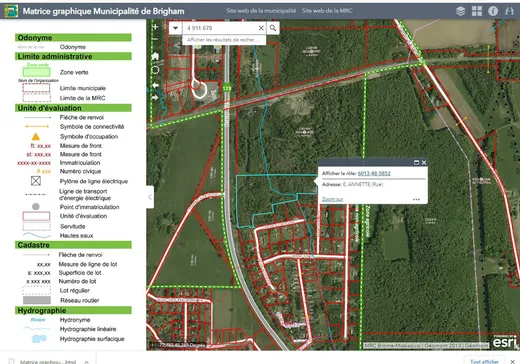
Task: Open the info about widget
Action: (x=493, y=11)
